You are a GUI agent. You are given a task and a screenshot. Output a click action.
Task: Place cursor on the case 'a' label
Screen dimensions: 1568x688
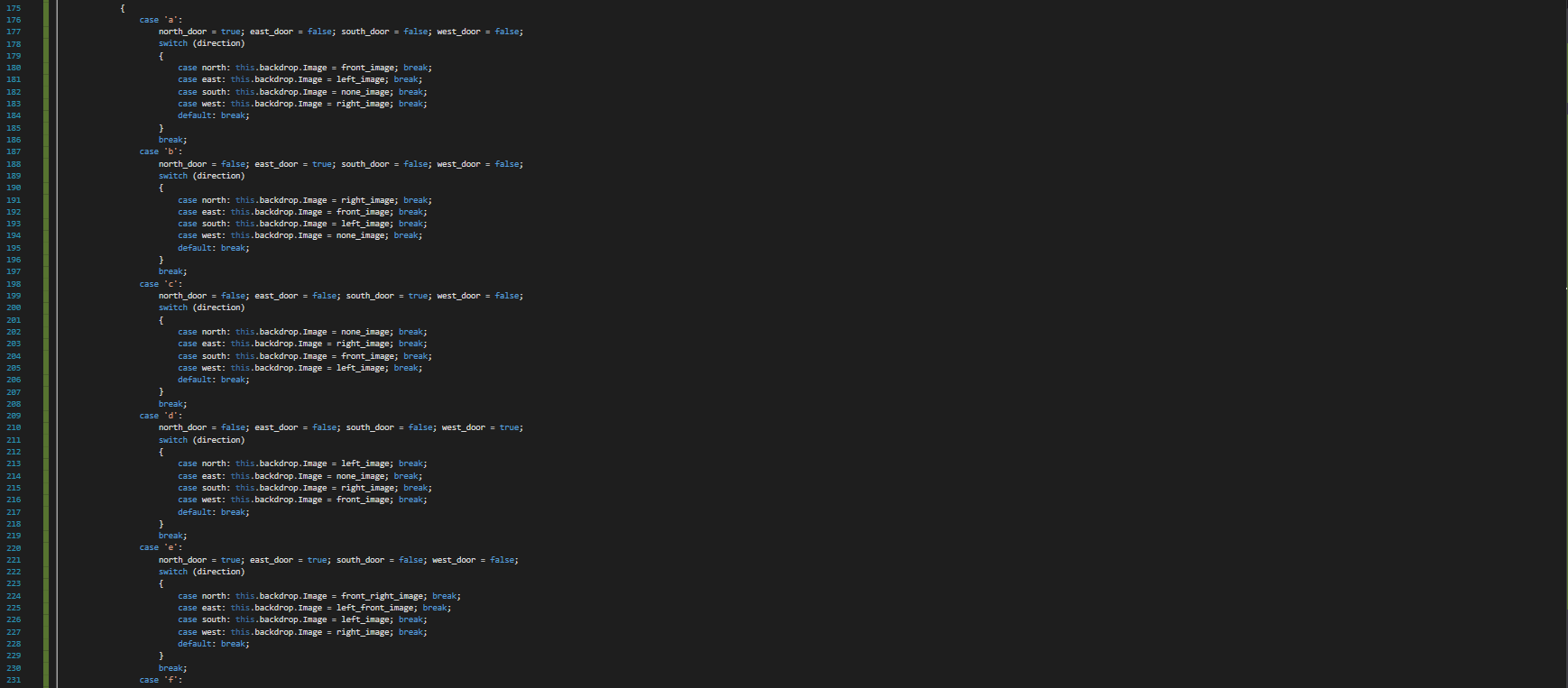click(161, 20)
